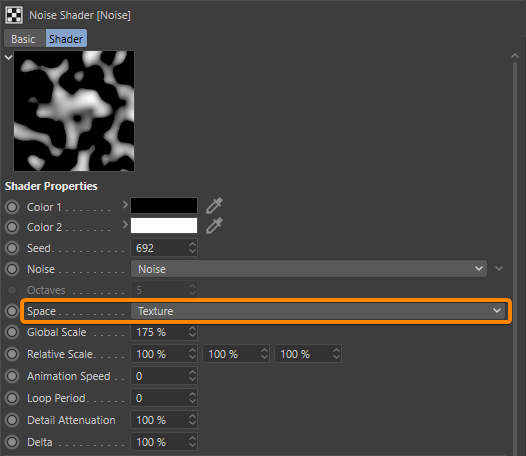The image size is (526, 456).
Task: Toggle the Noise animation dot
Action: click(x=12, y=269)
